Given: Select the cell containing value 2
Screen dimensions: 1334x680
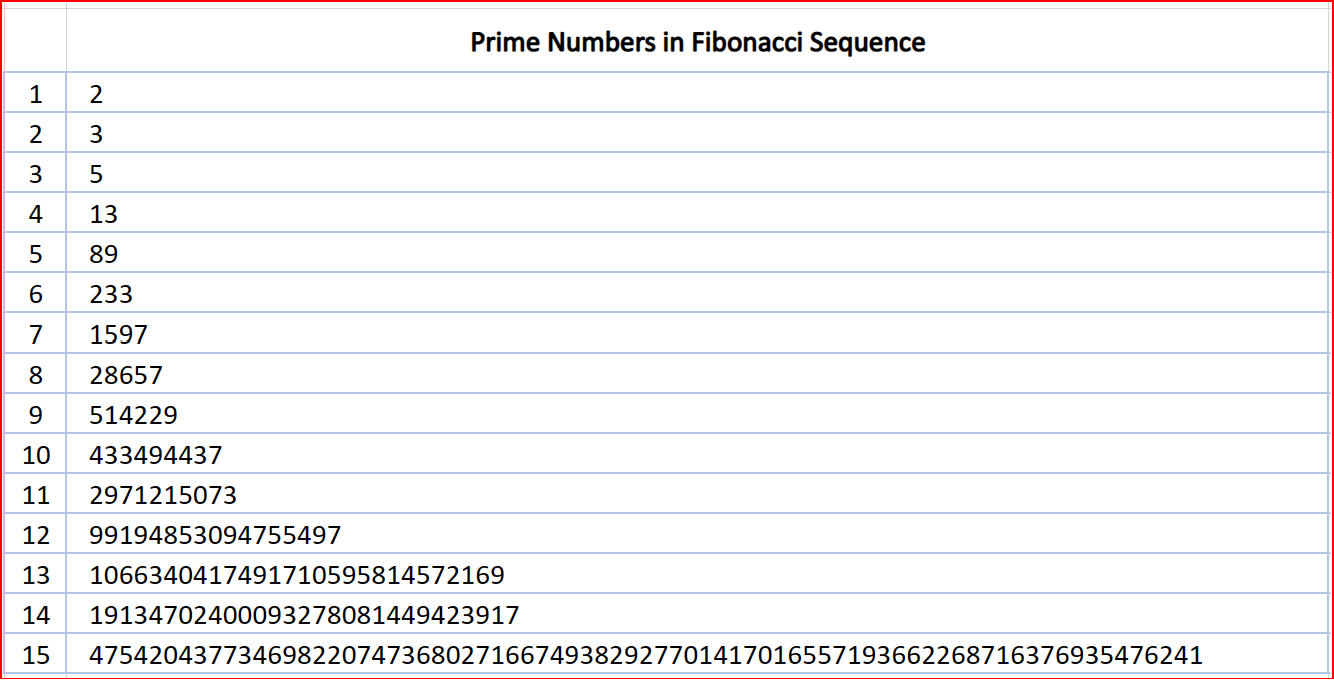Looking at the screenshot, I should (x=96, y=94).
